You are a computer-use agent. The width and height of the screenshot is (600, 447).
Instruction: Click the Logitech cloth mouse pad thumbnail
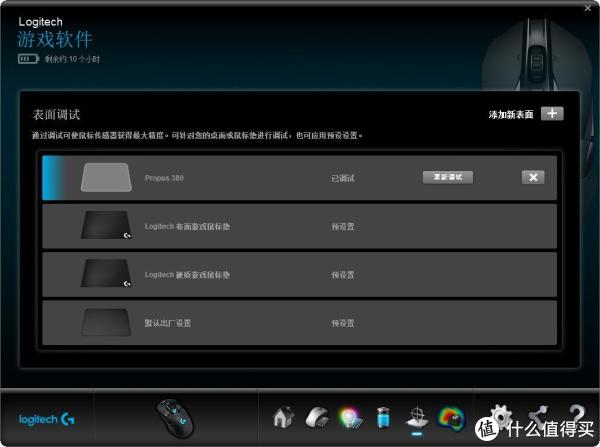click(106, 225)
